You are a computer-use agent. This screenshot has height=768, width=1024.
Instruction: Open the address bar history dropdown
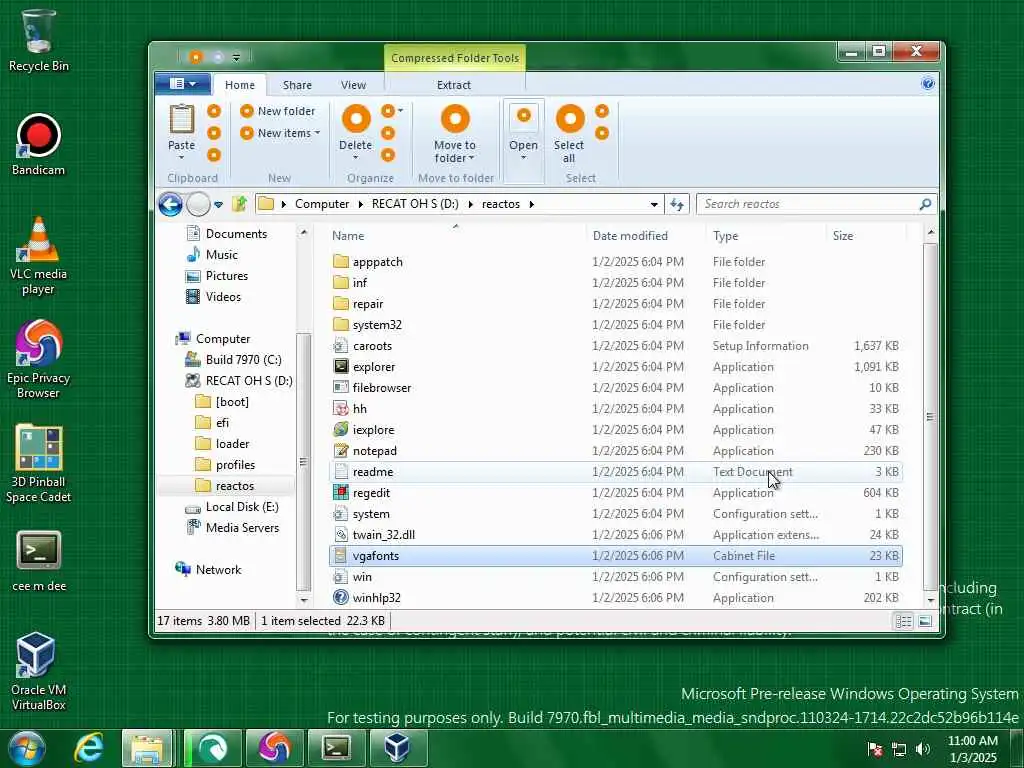654,204
